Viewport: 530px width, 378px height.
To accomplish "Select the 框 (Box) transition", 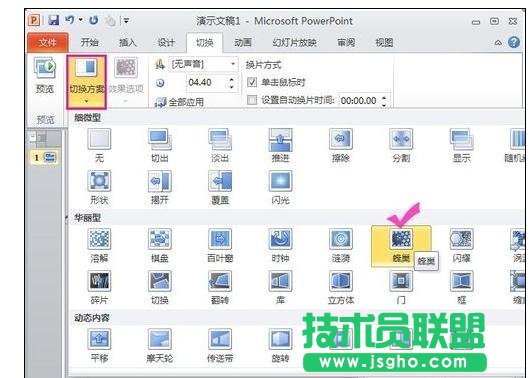I will click(461, 288).
